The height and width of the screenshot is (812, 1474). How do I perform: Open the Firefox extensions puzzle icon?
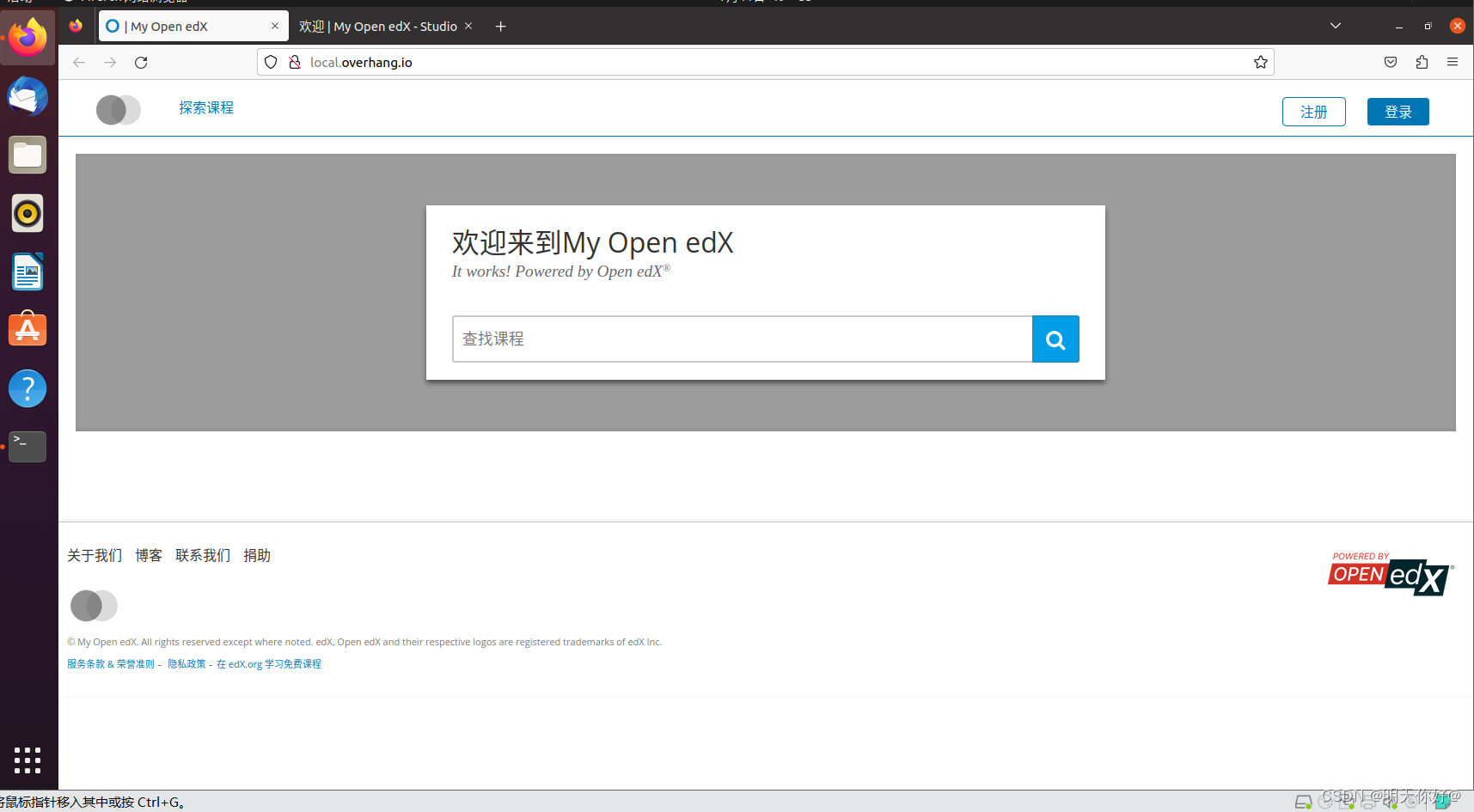1422,62
